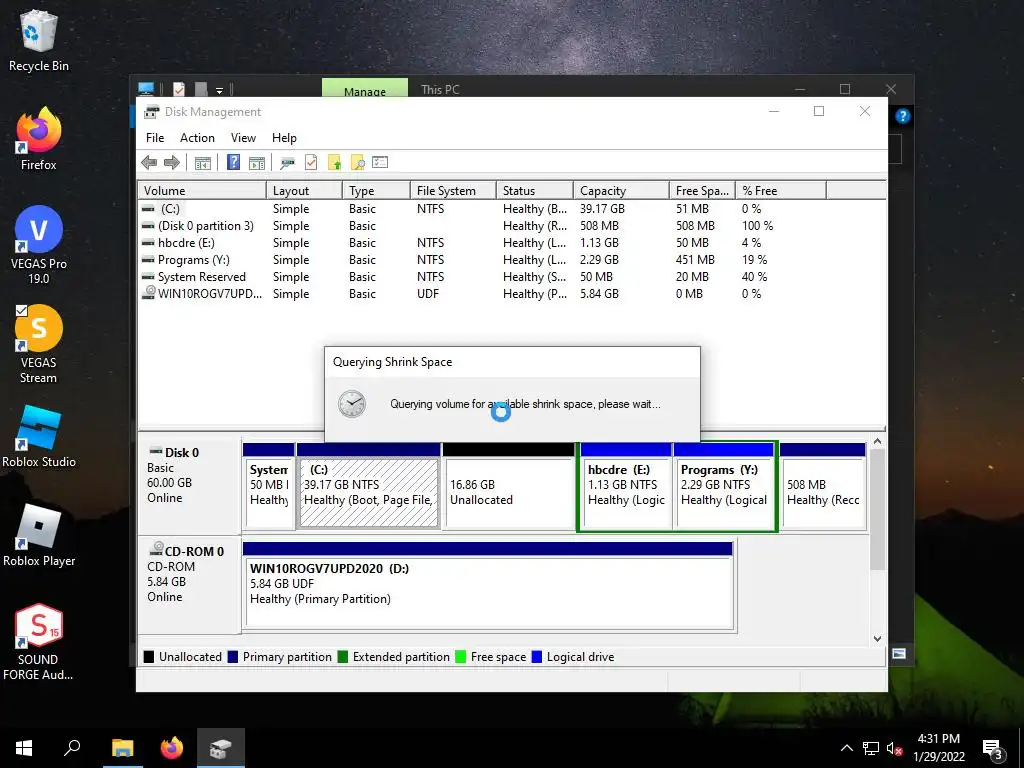This screenshot has width=1024, height=768.
Task: Open the clock showing 4:31 PM
Action: click(938, 748)
